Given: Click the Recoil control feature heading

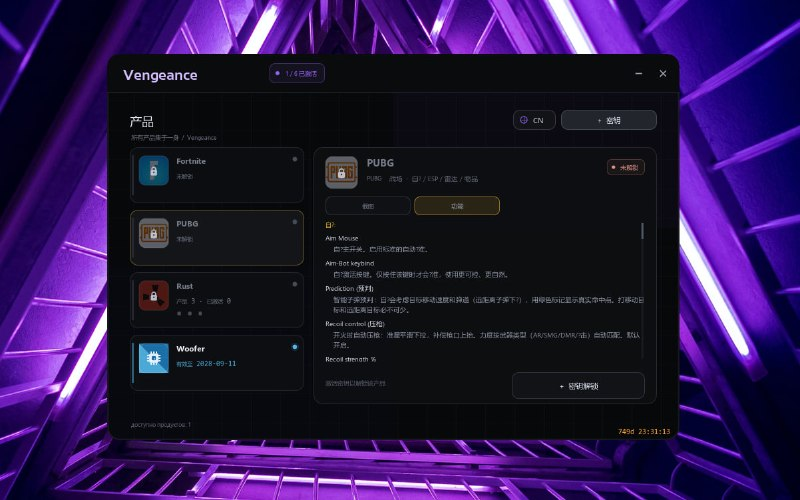Looking at the screenshot, I should [355, 324].
